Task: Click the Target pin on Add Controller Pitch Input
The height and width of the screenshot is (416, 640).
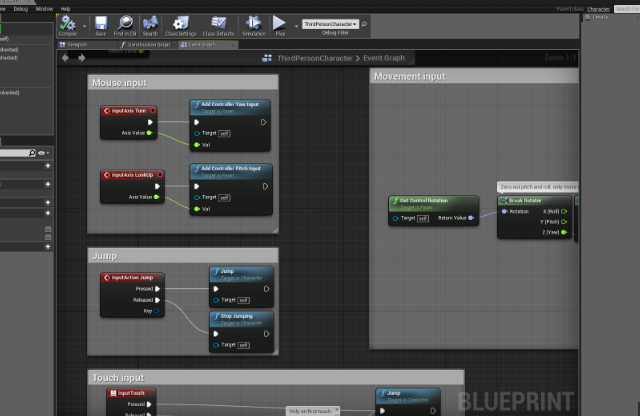Action: point(197,197)
